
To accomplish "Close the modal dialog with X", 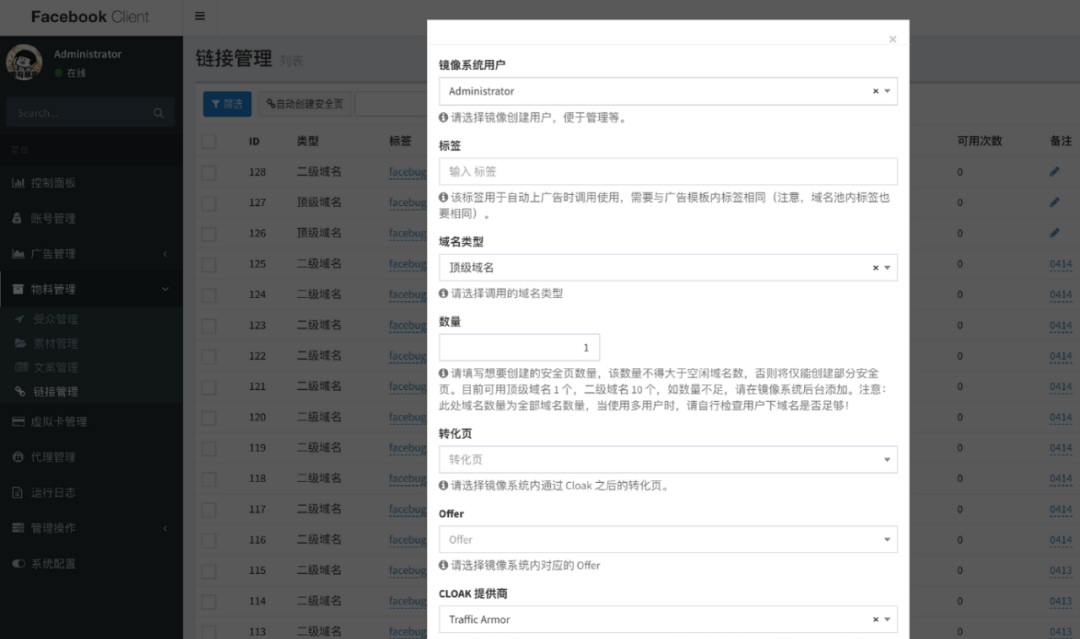I will tap(893, 39).
